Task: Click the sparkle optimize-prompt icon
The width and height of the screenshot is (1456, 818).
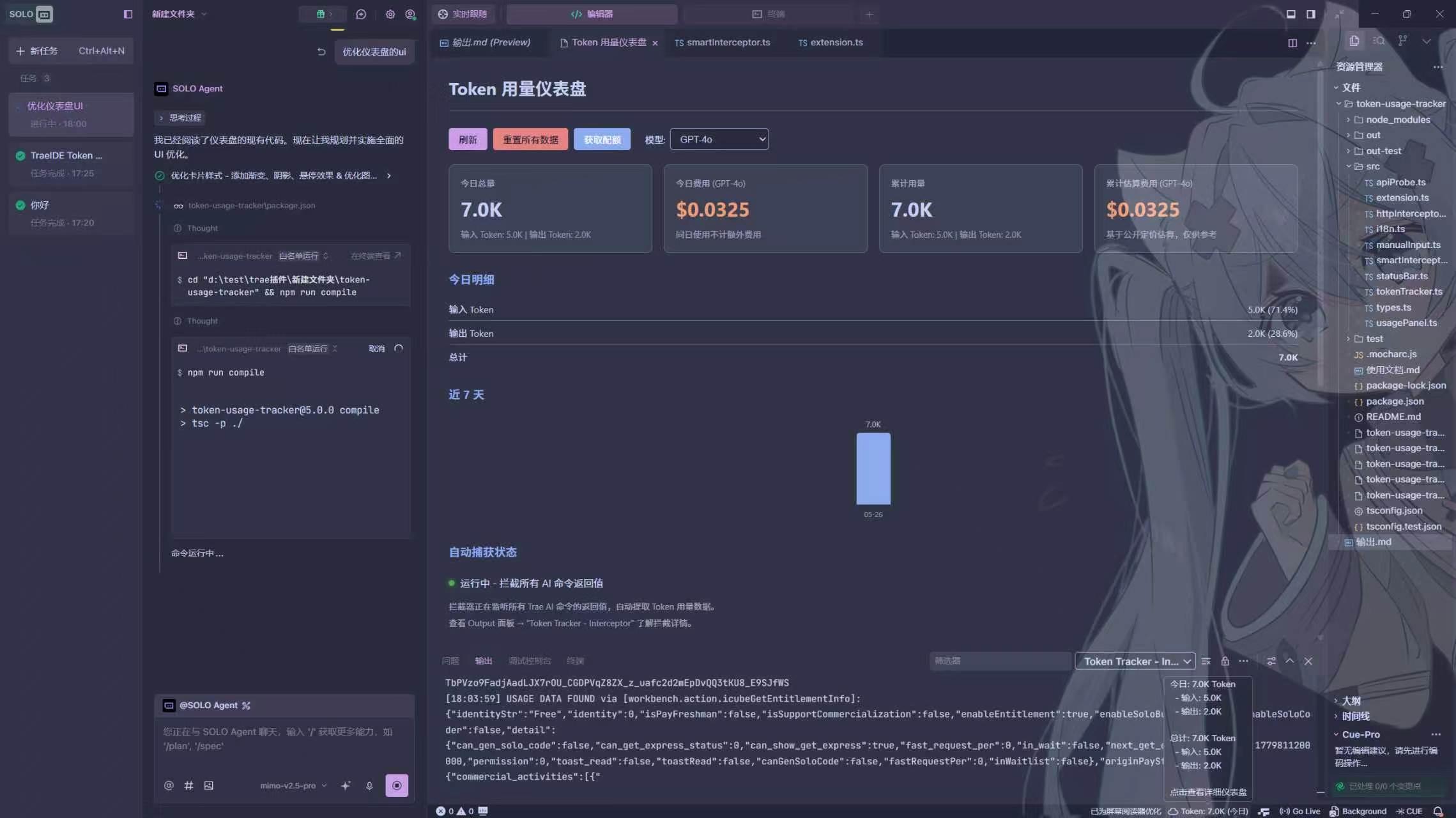Action: click(346, 785)
